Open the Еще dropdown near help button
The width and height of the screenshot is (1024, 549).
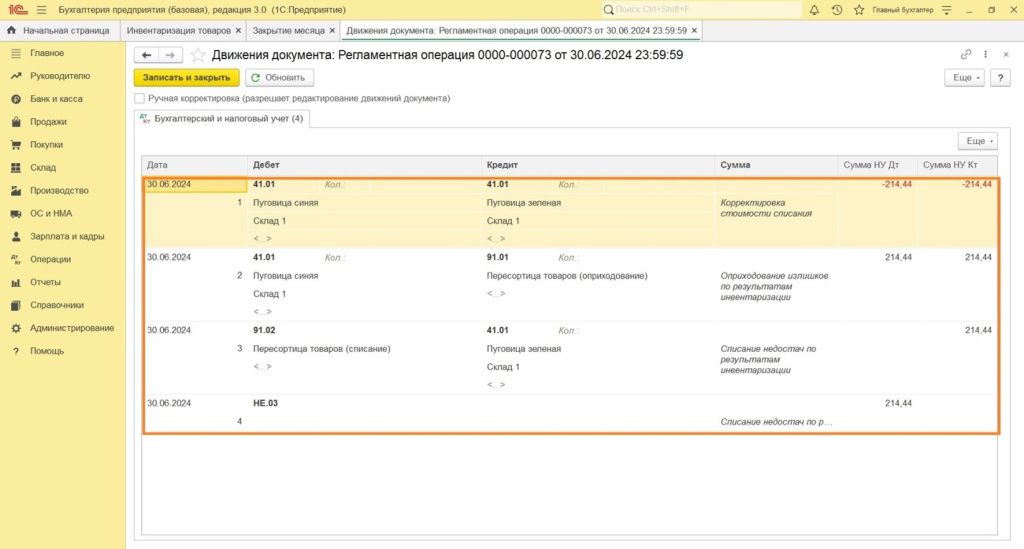(x=964, y=77)
